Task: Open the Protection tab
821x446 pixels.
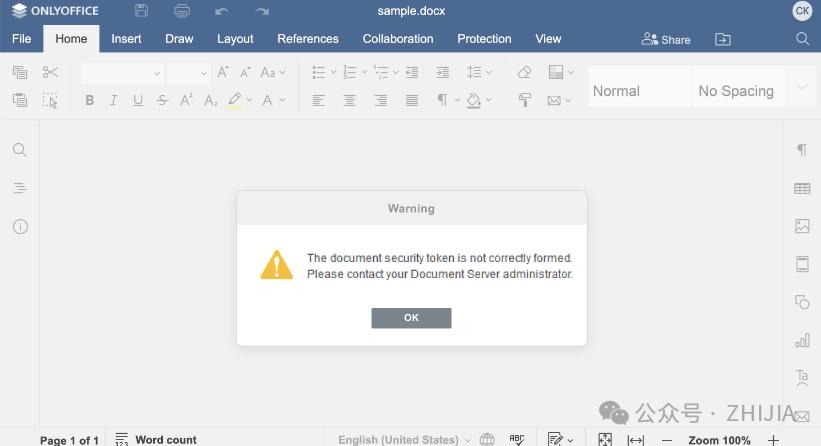Action: click(x=484, y=39)
